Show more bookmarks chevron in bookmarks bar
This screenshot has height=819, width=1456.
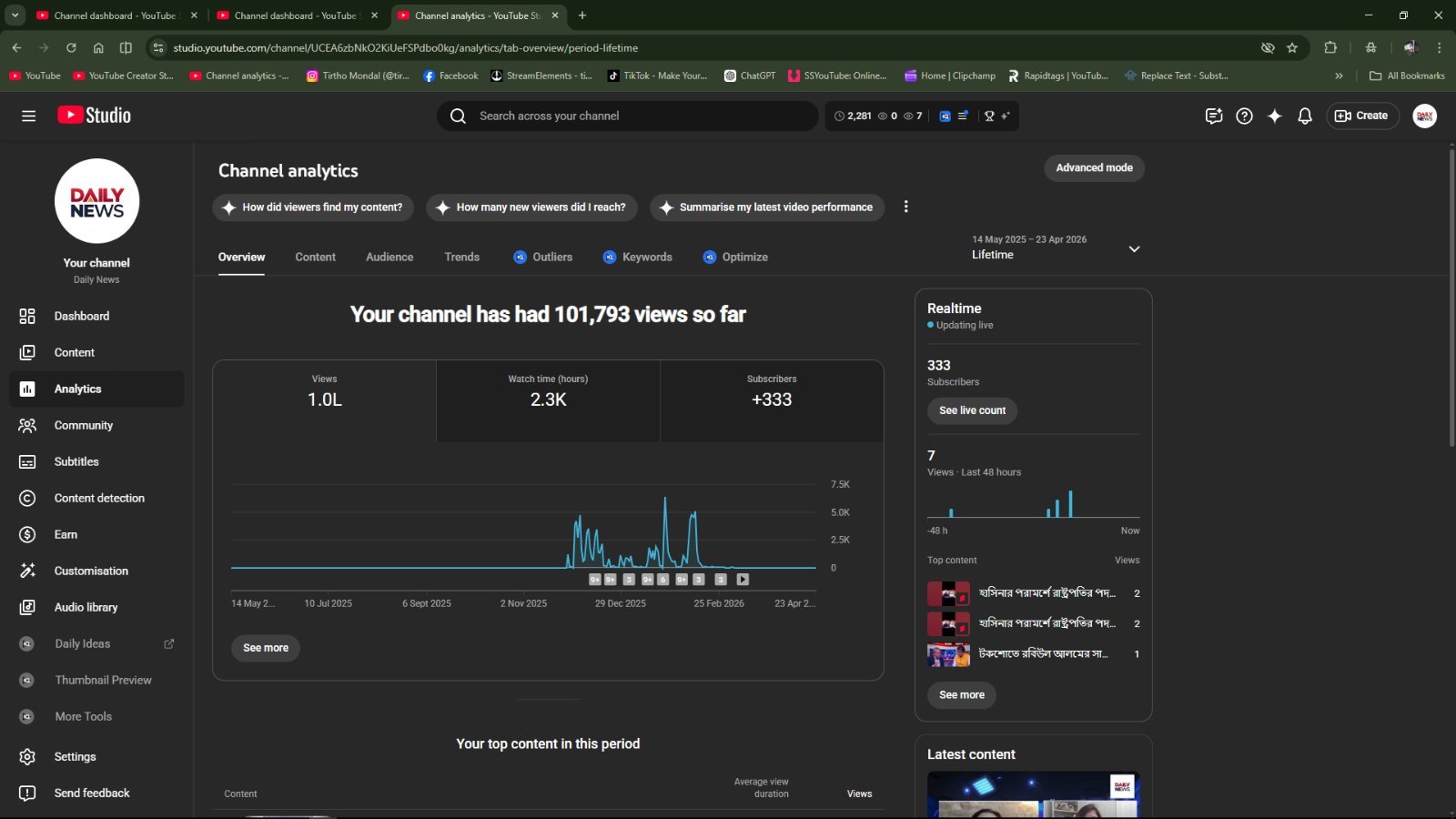click(x=1339, y=76)
